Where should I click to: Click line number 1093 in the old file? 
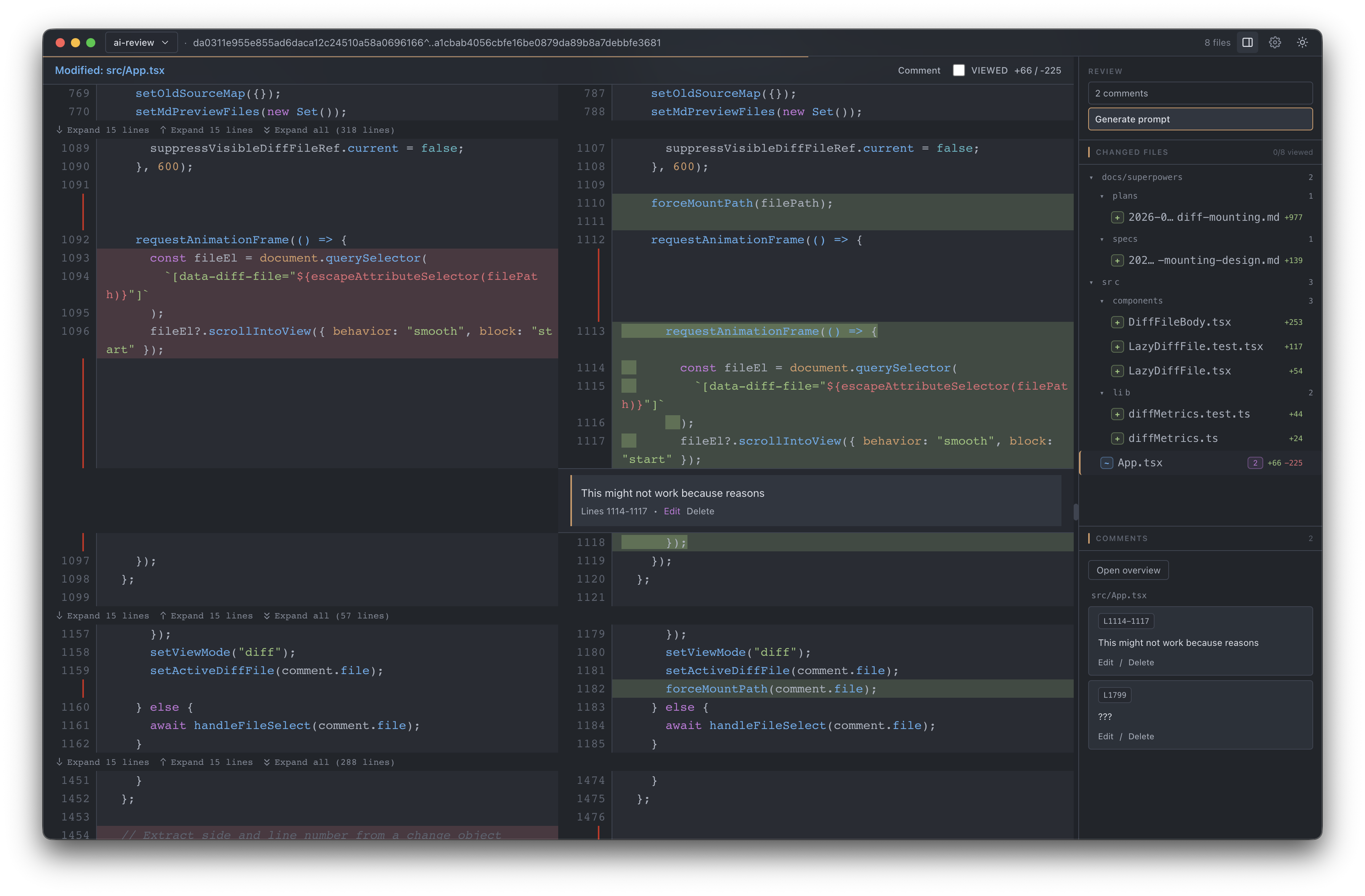[75, 258]
